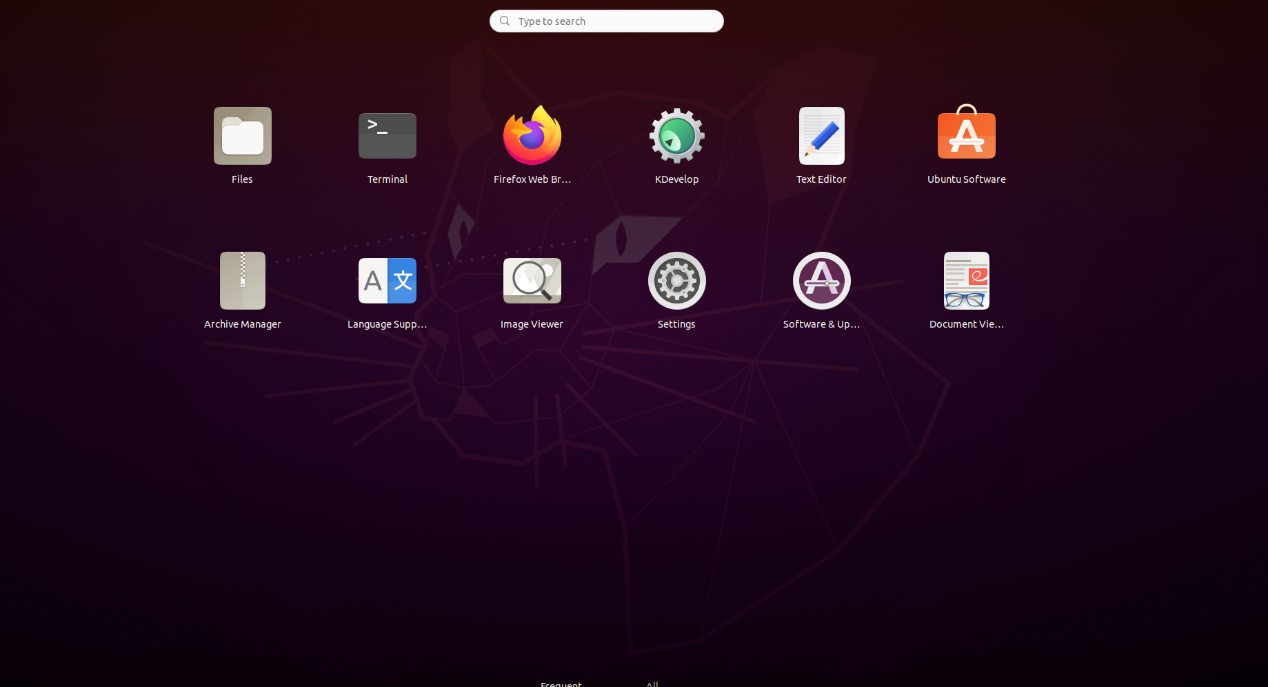Click the magnifying glass search icon
Image resolution: width=1268 pixels, height=687 pixels.
click(504, 20)
